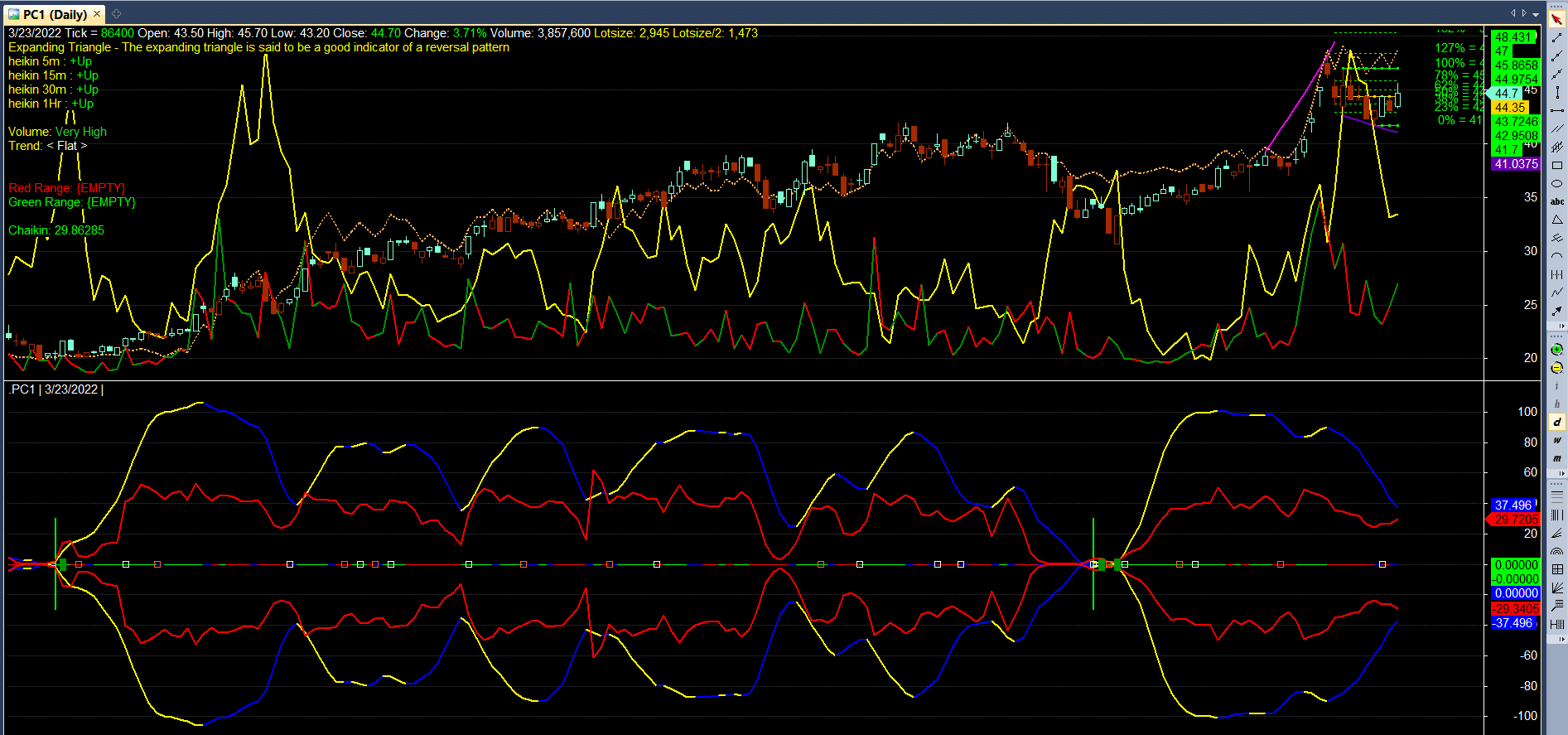1568x735 pixels.
Task: Click the Lotsize: 2,945 header value
Action: click(x=630, y=33)
